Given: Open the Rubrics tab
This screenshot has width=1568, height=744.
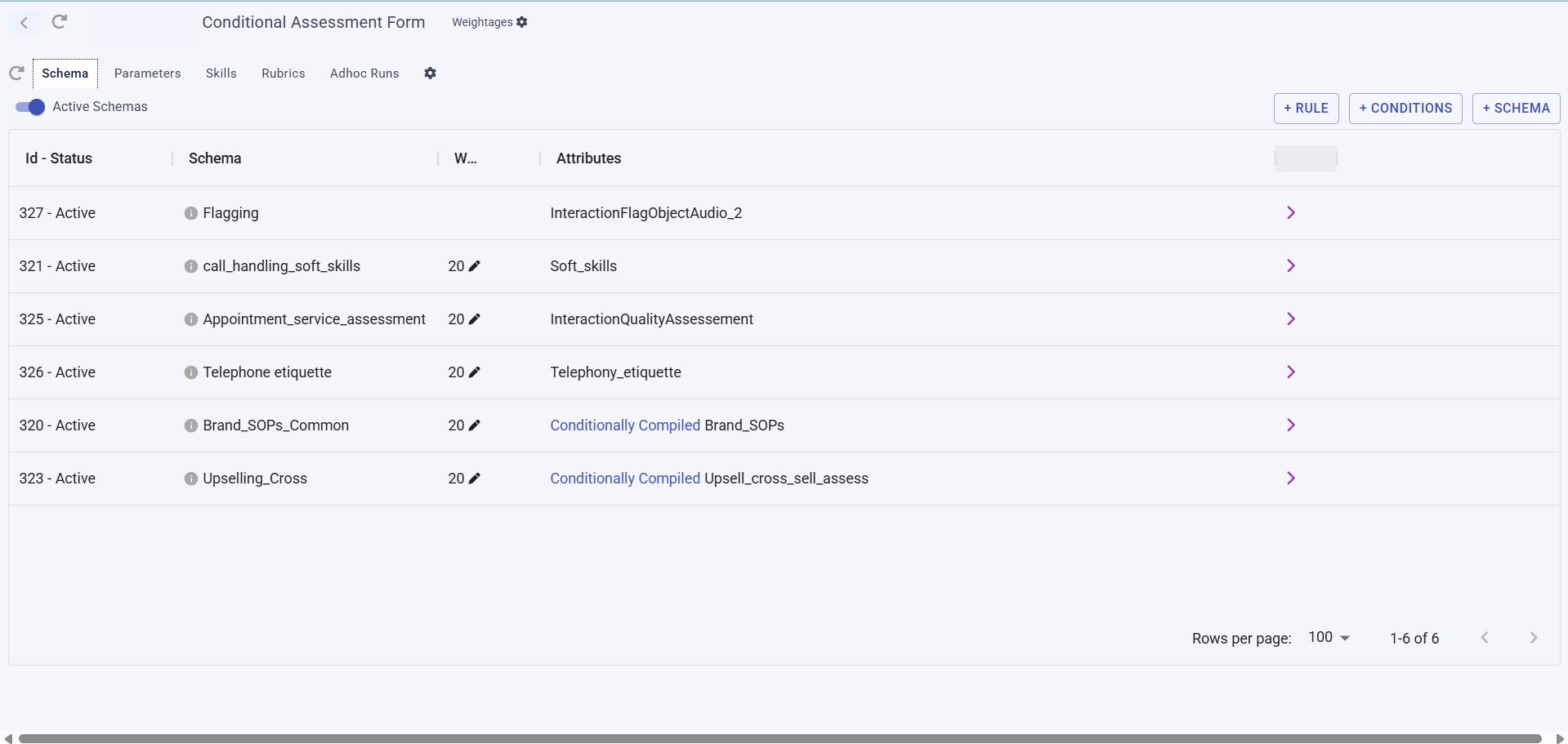Looking at the screenshot, I should pyautogui.click(x=284, y=74).
